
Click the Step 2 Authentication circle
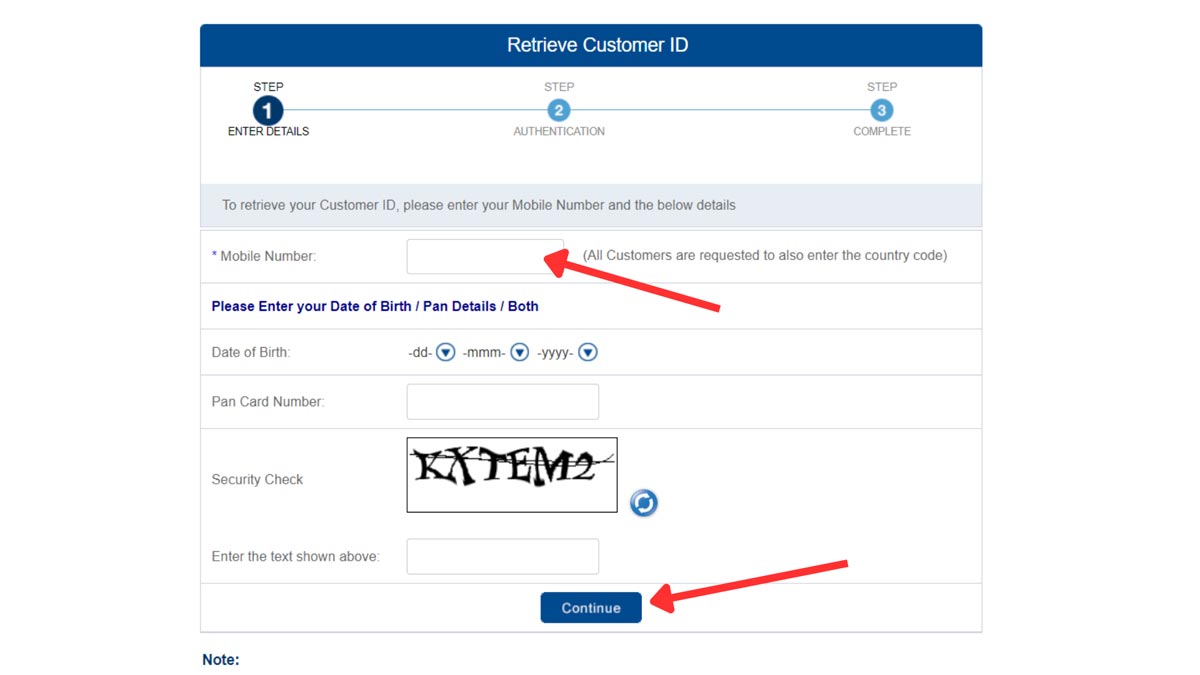[x=559, y=110]
